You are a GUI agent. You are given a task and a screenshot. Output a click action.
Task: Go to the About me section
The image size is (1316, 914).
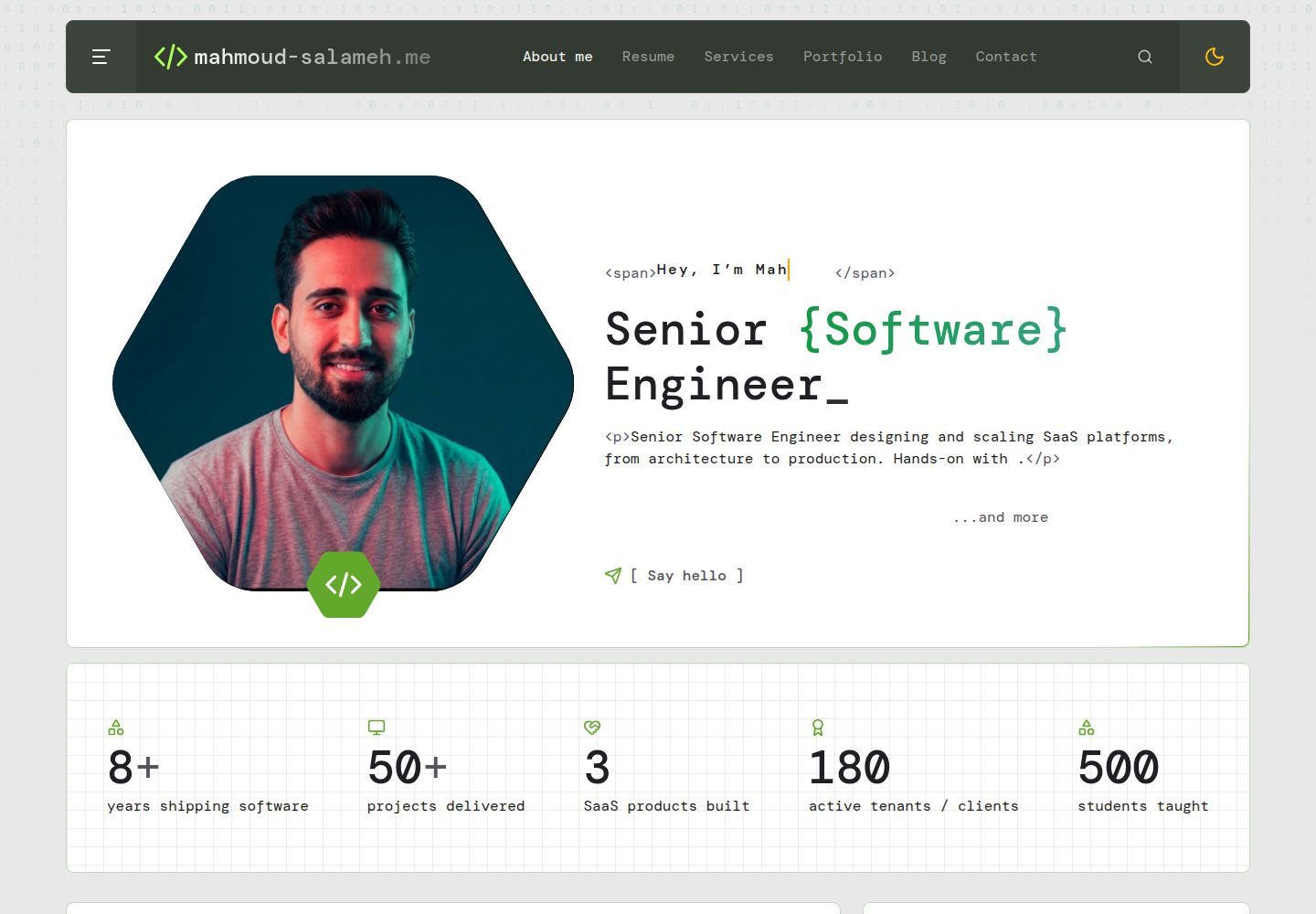click(x=557, y=57)
